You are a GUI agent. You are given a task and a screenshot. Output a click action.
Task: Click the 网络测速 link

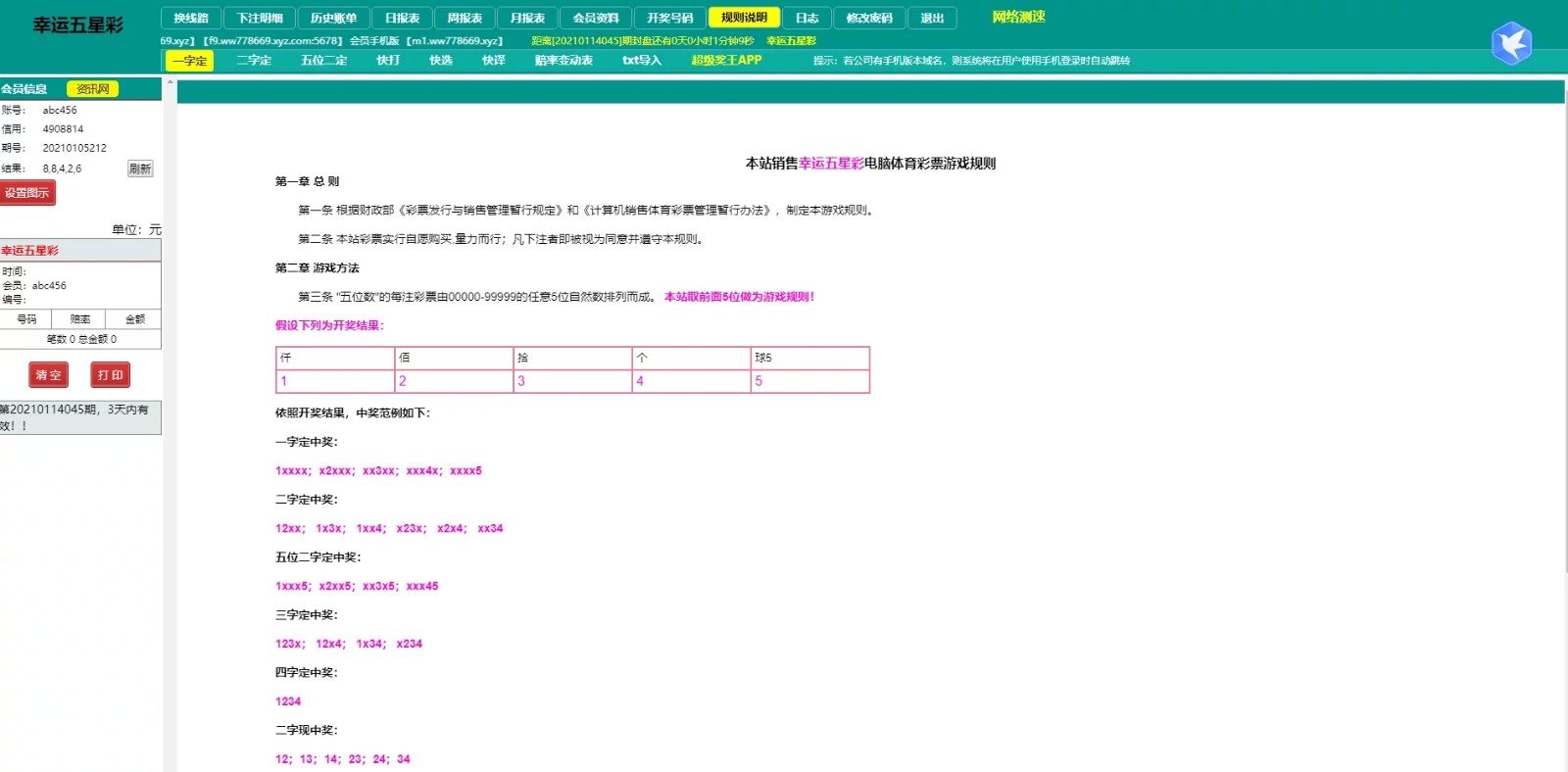(x=1018, y=17)
